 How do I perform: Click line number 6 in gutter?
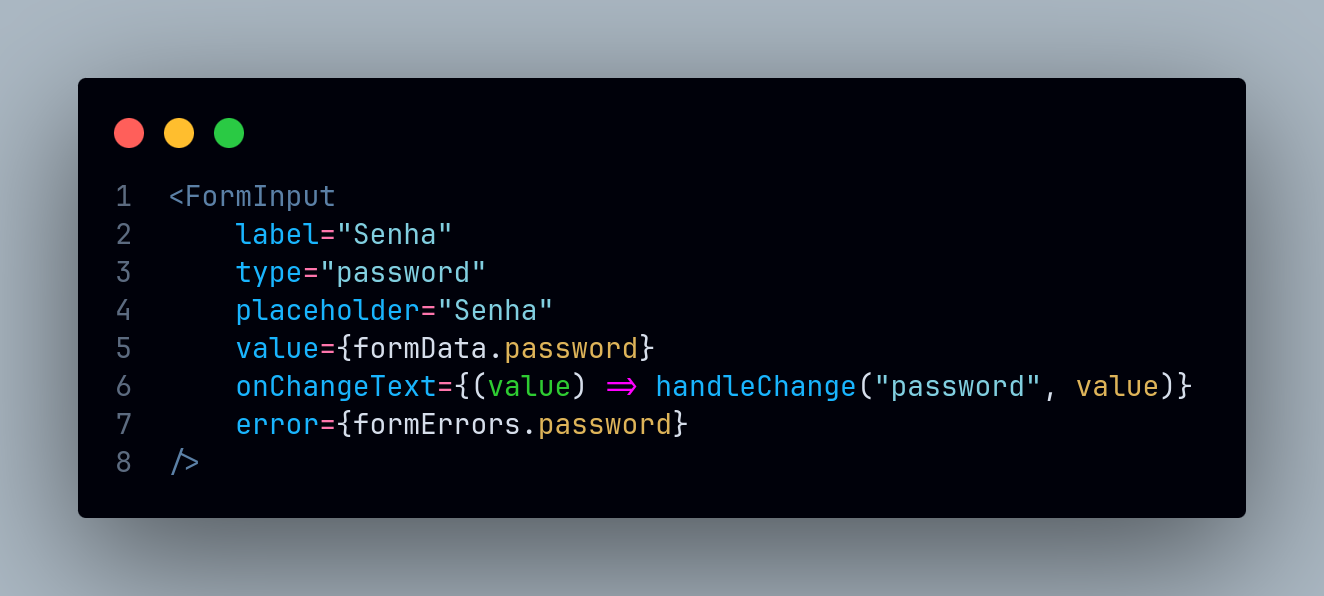pos(123,386)
